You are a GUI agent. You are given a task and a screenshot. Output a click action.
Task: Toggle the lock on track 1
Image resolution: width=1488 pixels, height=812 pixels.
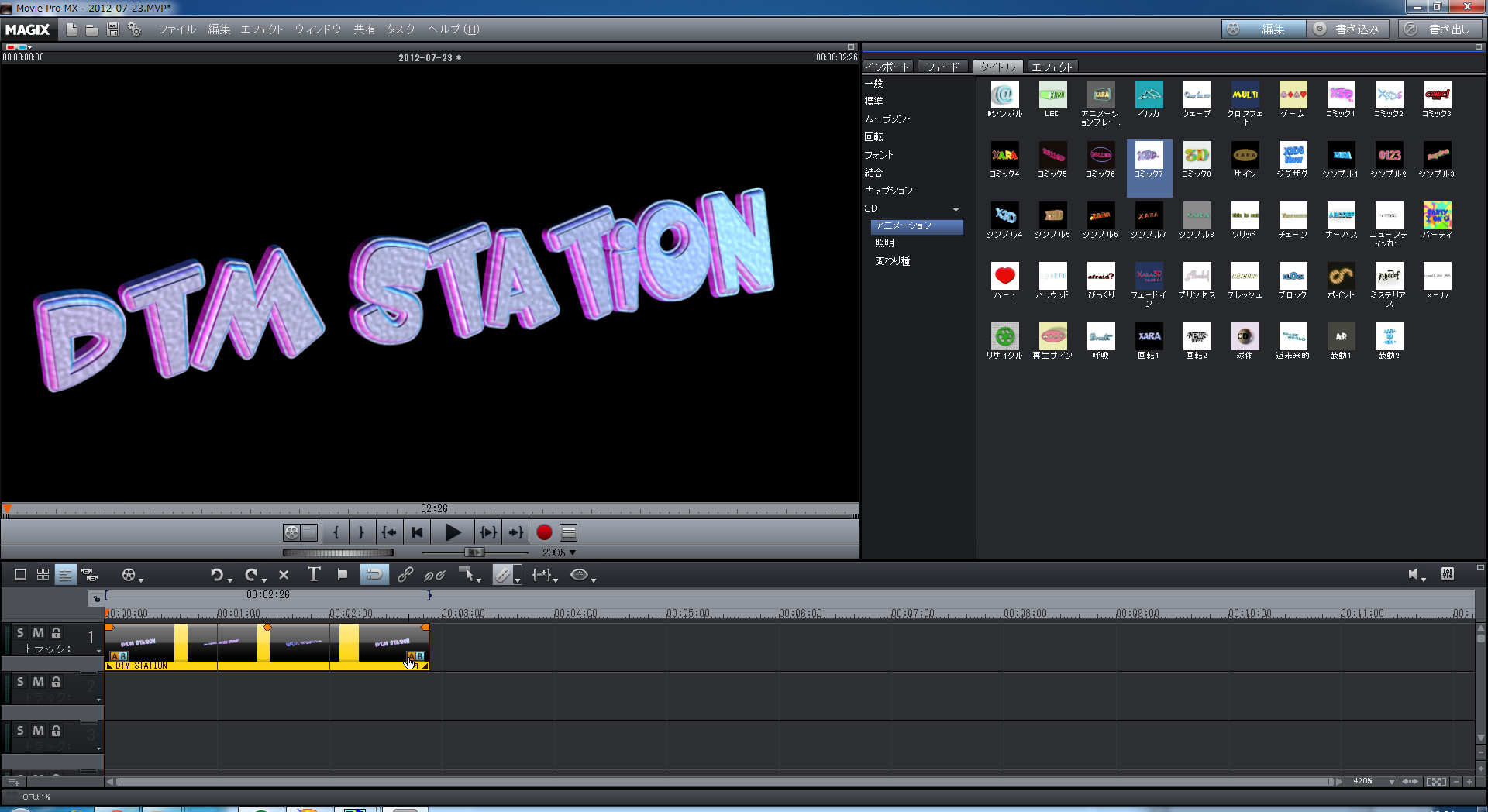(56, 633)
